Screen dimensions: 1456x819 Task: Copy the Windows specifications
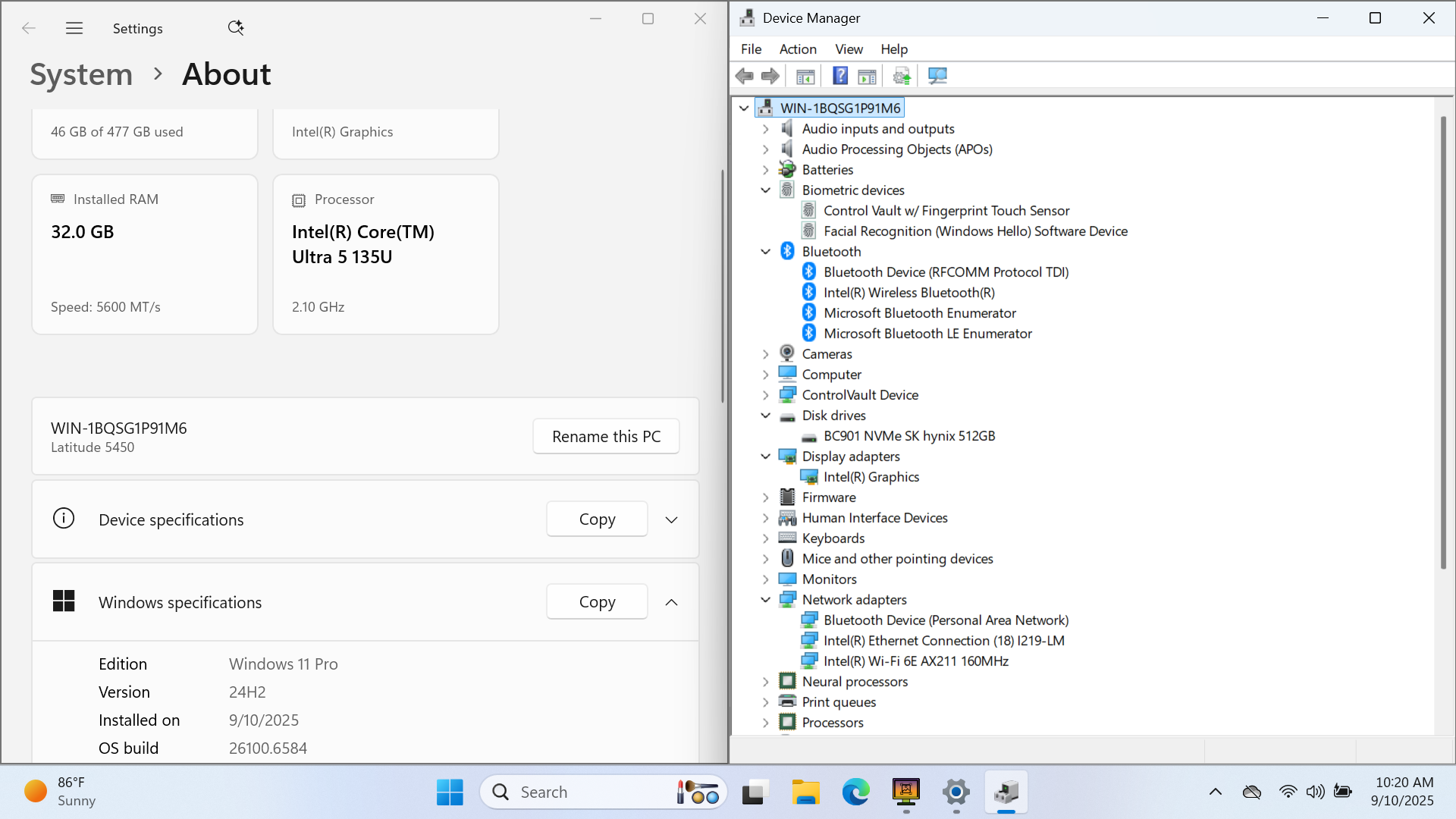tap(597, 602)
